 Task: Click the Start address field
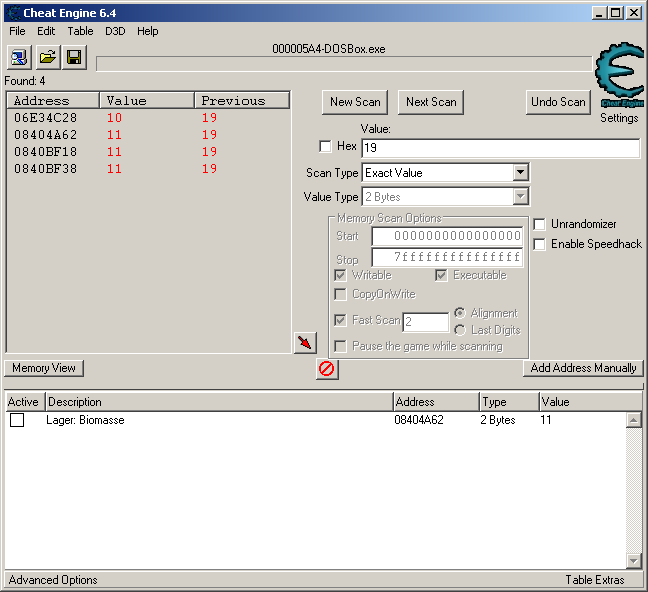(x=448, y=236)
